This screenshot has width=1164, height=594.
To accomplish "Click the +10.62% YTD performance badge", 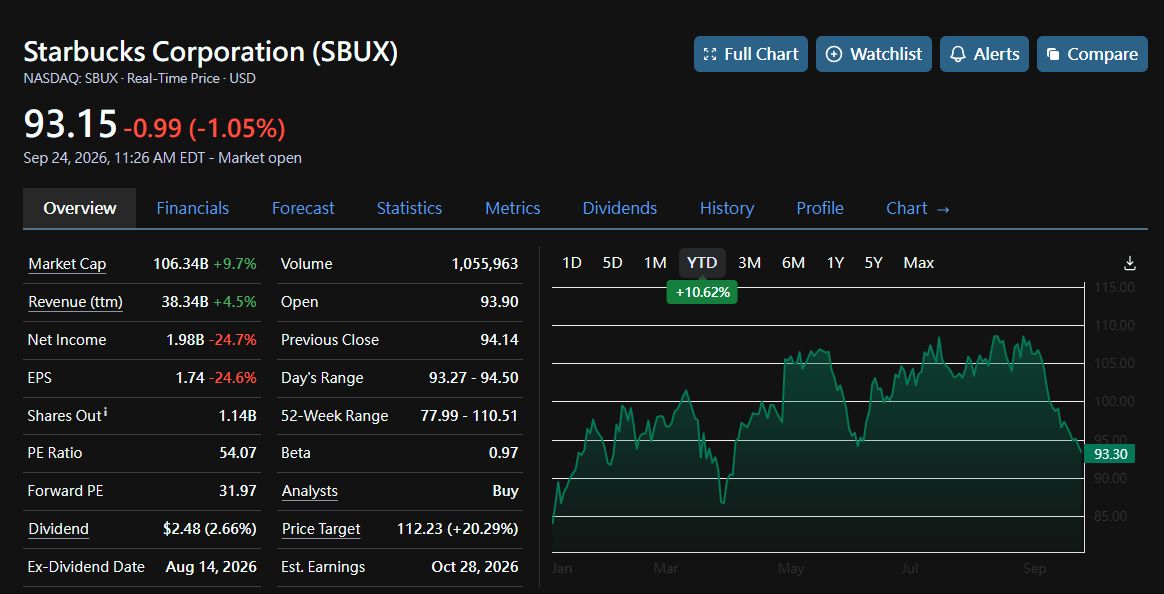I will (x=702, y=293).
